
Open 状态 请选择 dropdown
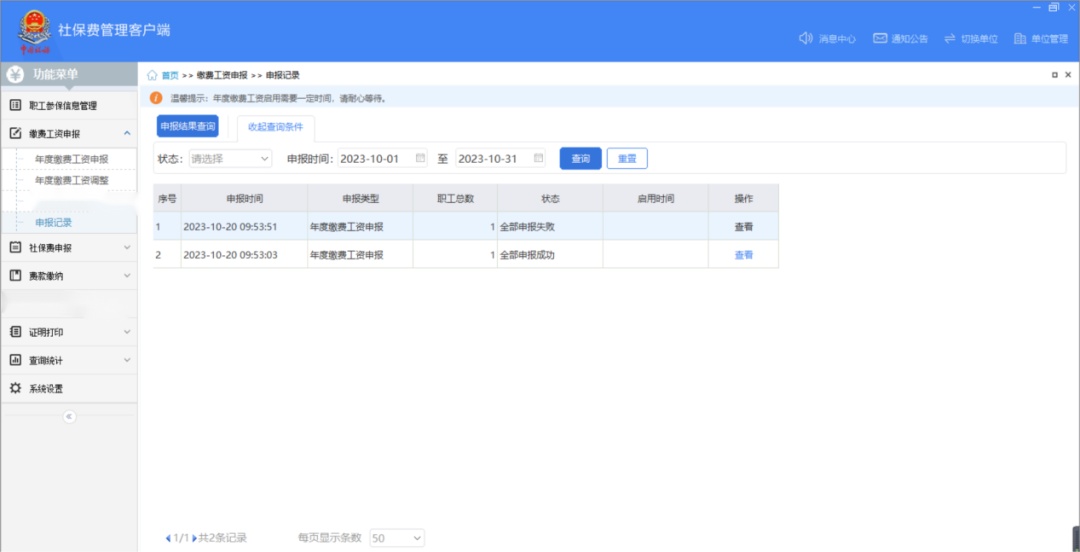coord(230,158)
